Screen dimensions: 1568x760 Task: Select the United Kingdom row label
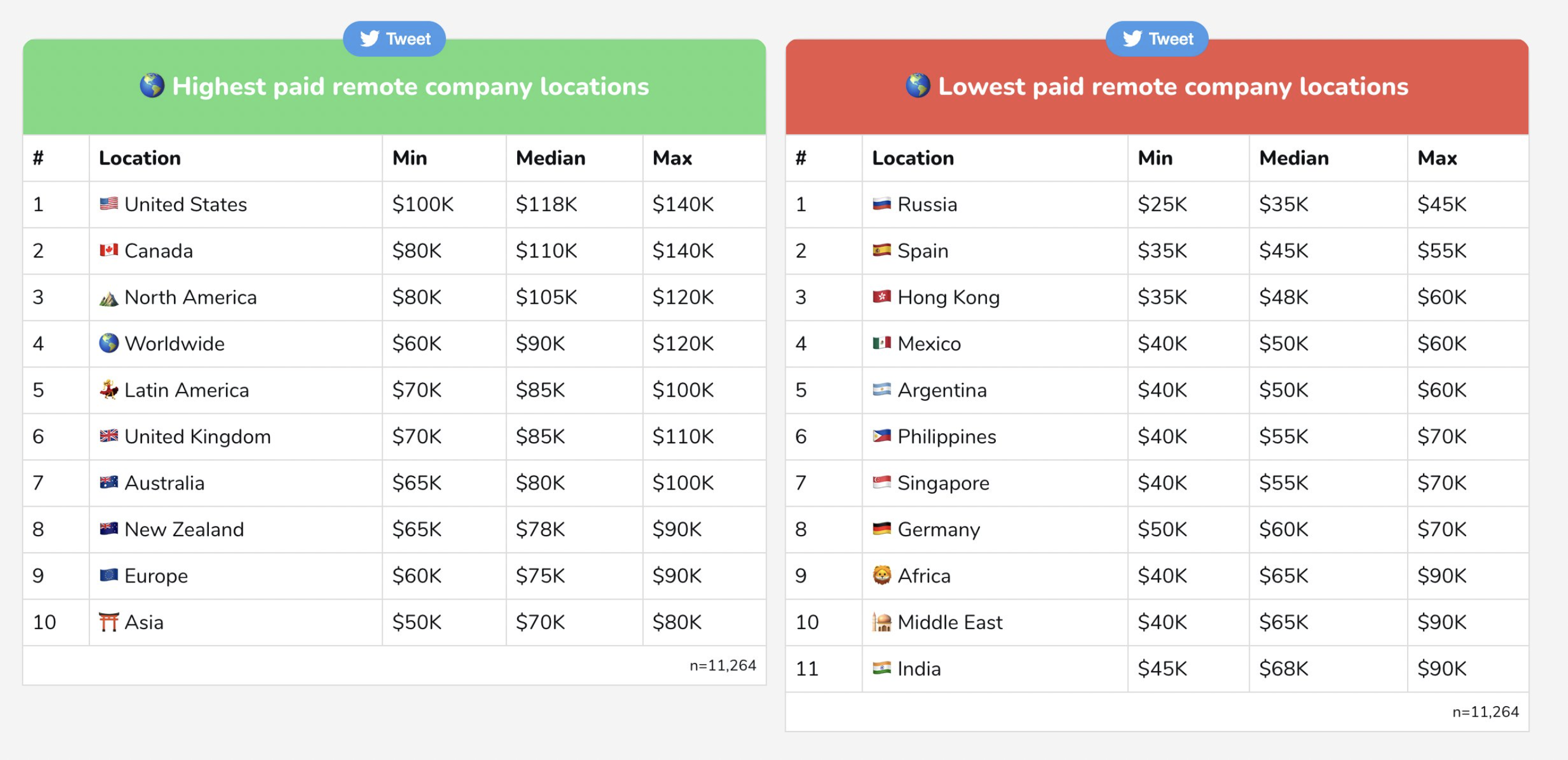point(197,437)
